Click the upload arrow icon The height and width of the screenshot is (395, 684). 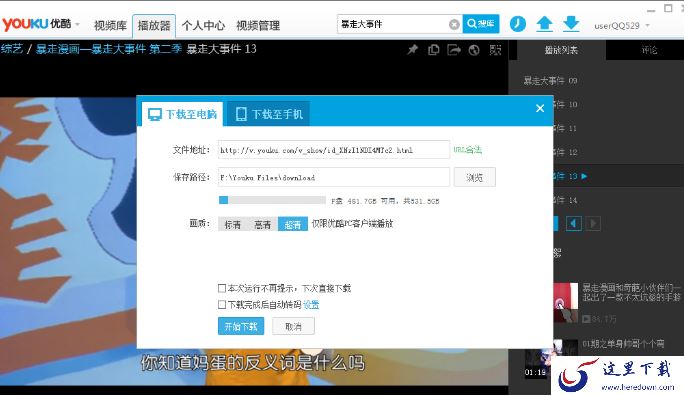544,24
